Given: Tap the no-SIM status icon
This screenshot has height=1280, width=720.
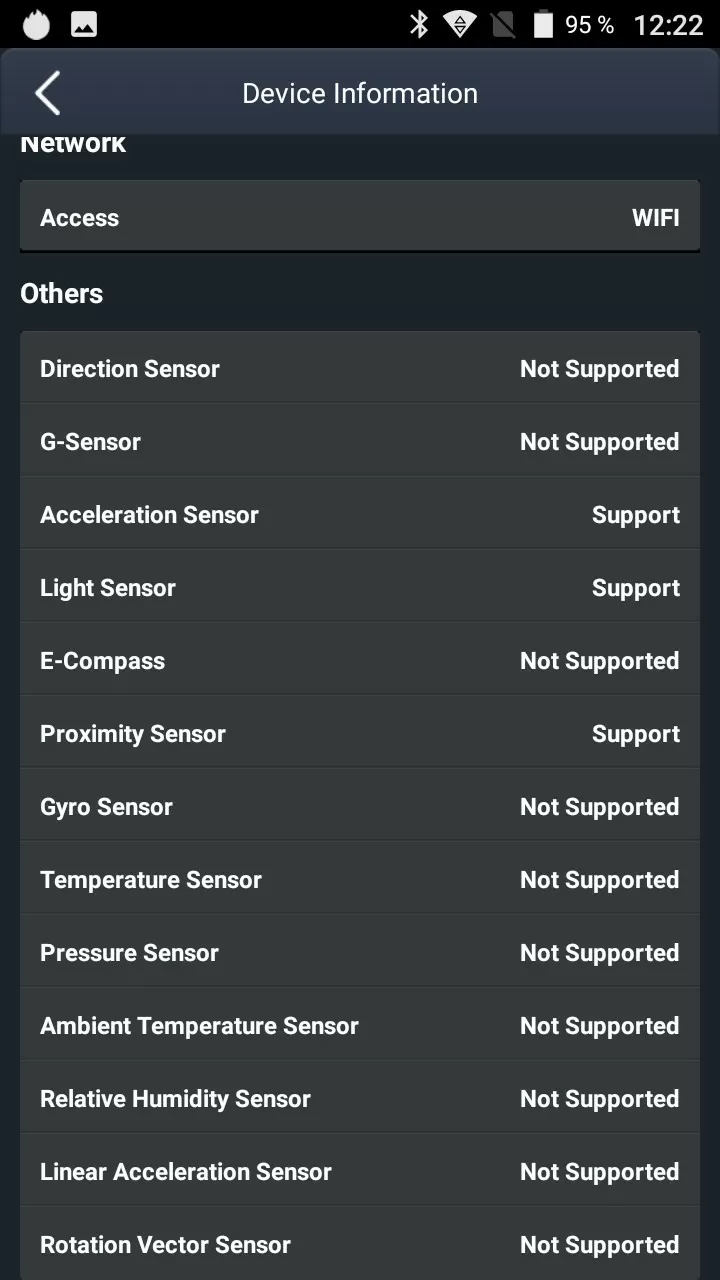Looking at the screenshot, I should click(504, 25).
